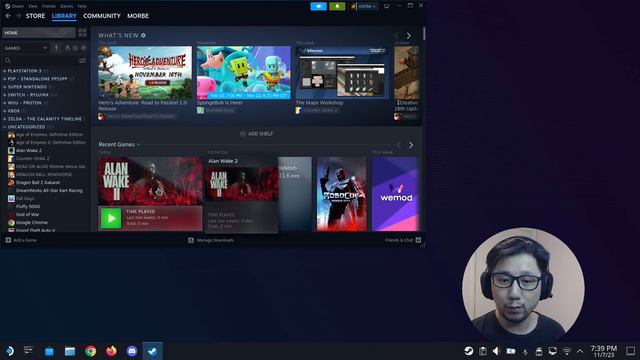Viewport: 640px width, 360px height.
Task: Open the file manager from taskbar
Action: (x=70, y=351)
